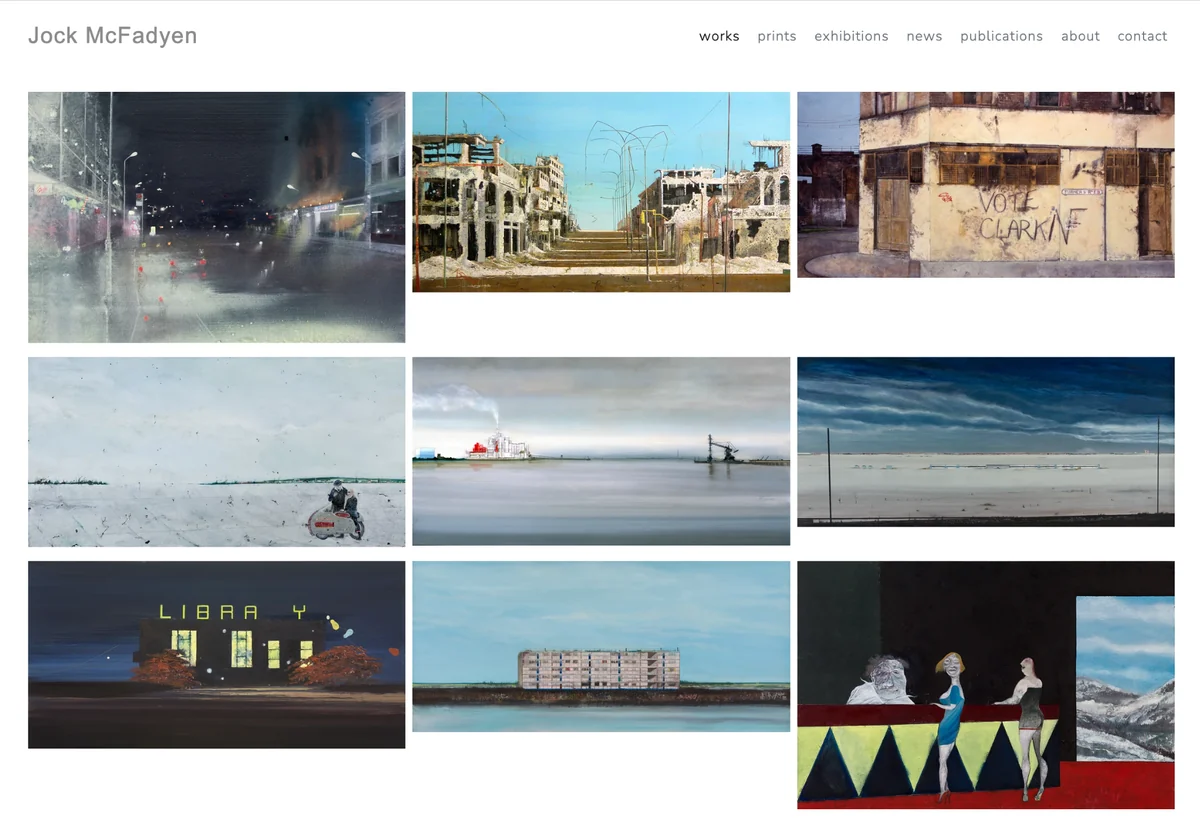Open the rainy night street painting

[x=217, y=217]
